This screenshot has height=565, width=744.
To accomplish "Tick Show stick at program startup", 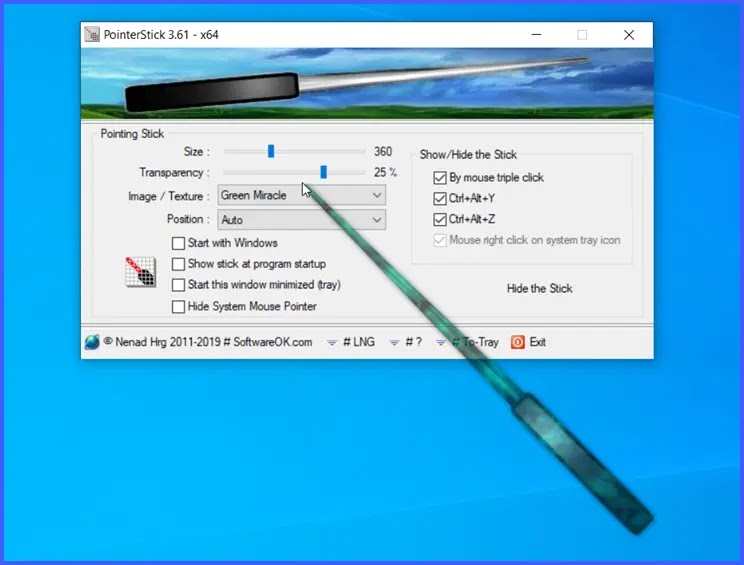I will (178, 264).
